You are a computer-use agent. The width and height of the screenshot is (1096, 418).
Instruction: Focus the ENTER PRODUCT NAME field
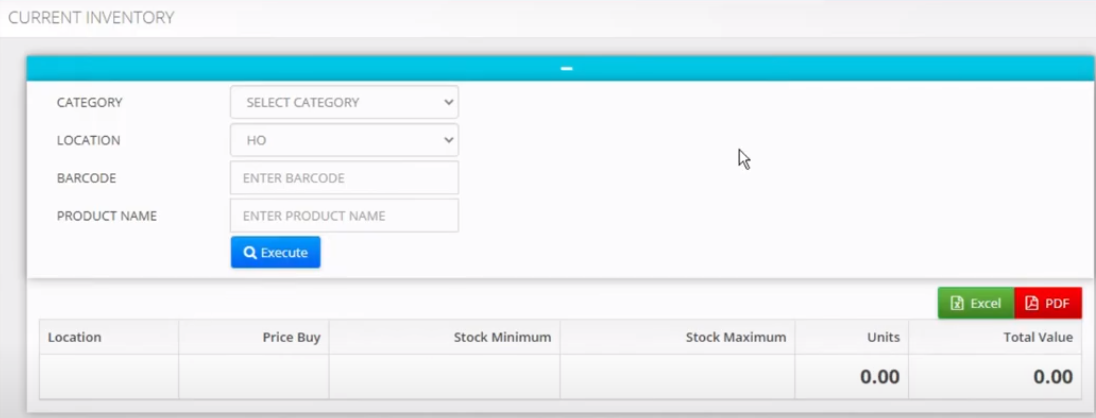[x=344, y=215]
